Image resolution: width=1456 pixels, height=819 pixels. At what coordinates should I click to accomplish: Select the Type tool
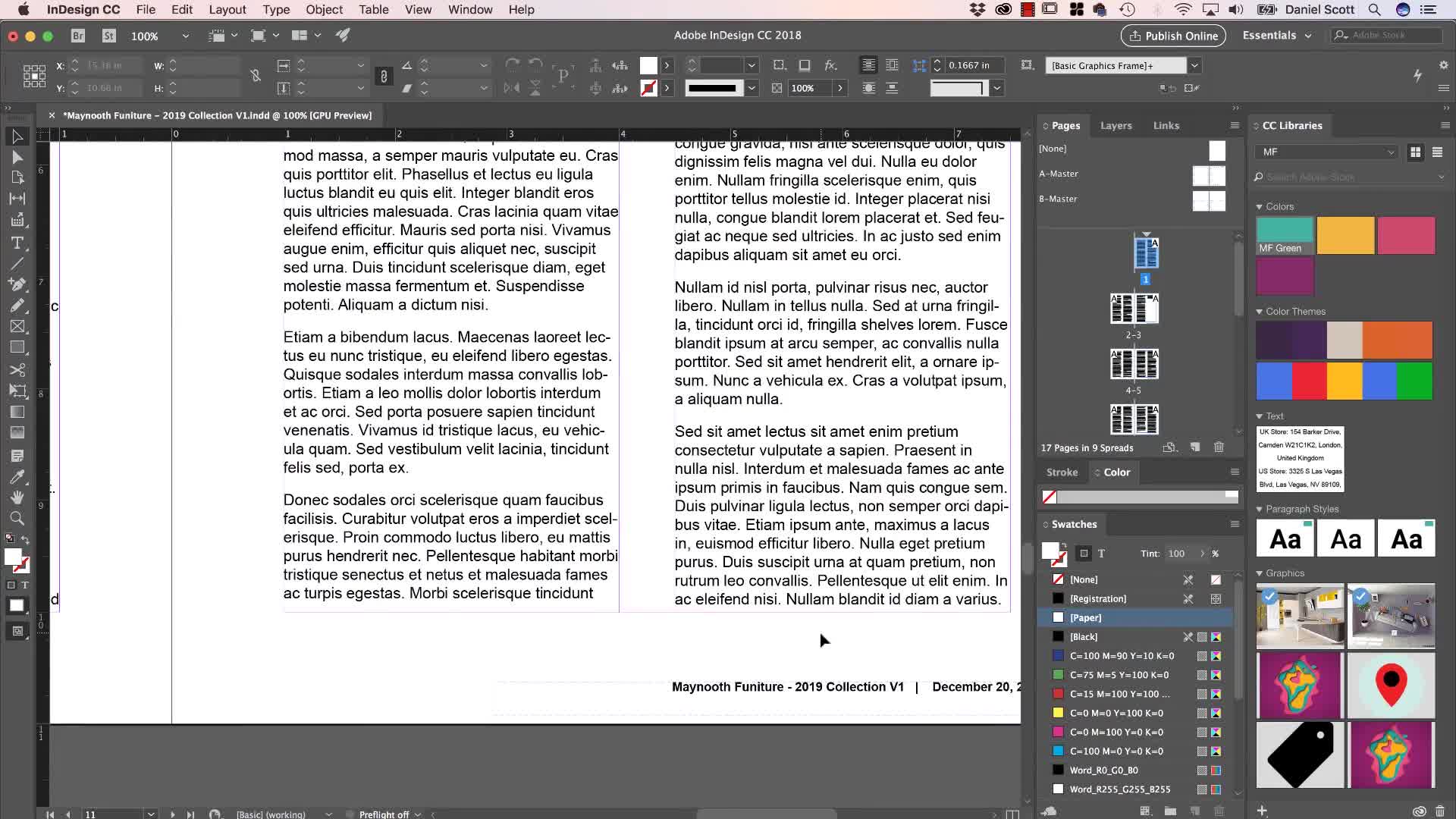[x=17, y=243]
